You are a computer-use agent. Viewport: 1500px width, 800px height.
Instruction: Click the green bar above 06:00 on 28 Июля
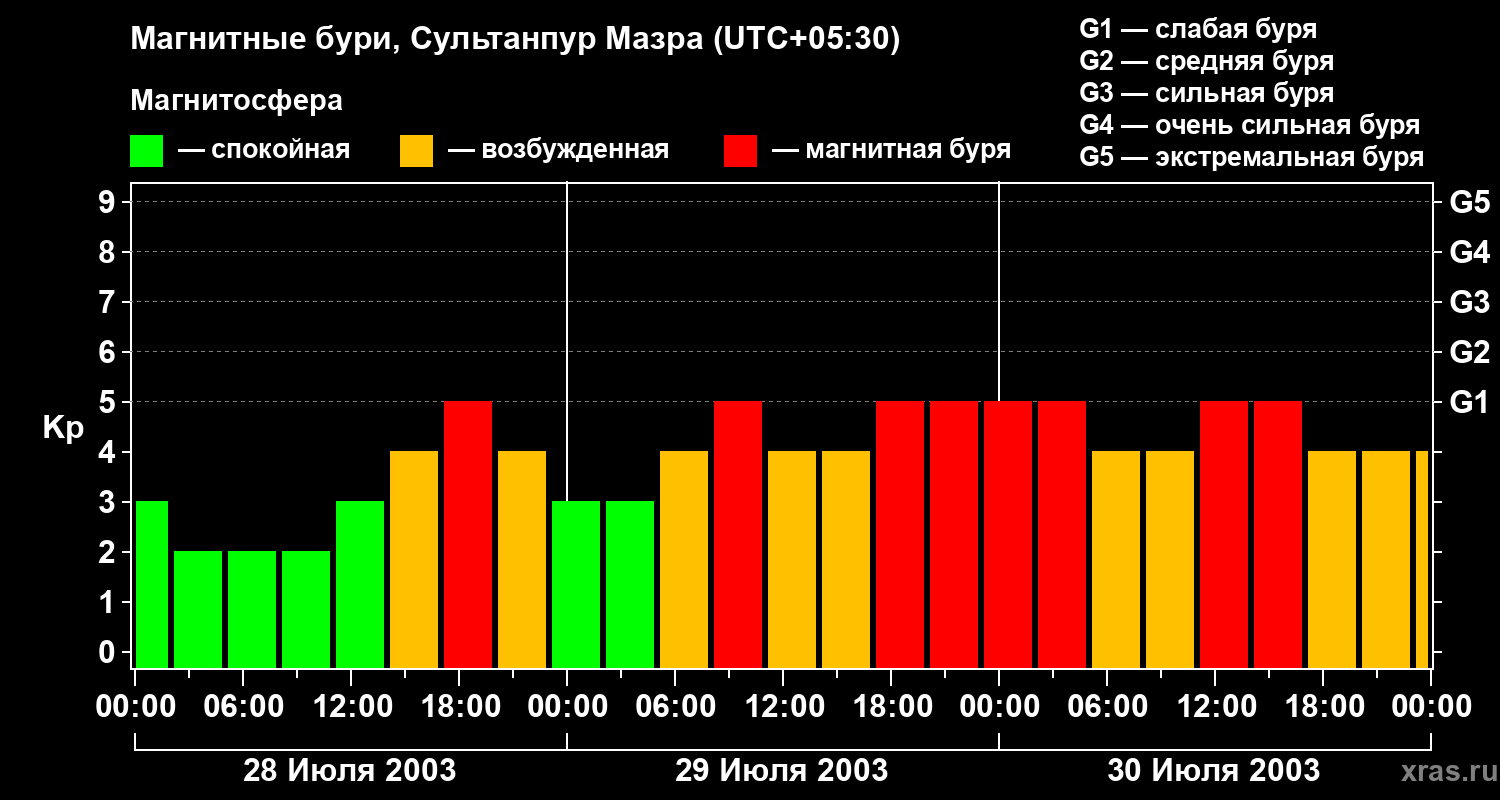(x=252, y=610)
